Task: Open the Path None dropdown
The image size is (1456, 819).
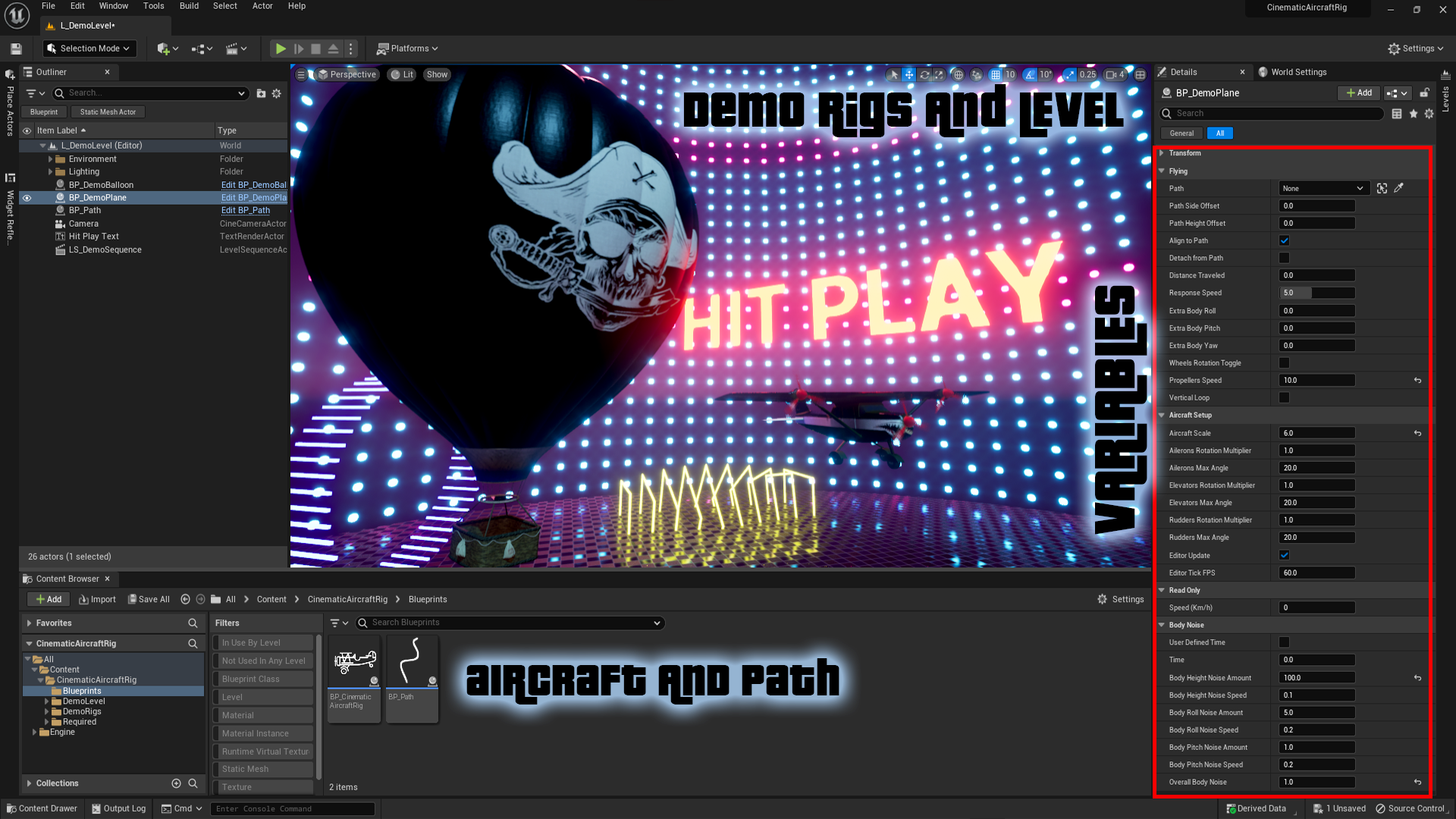Action: 1323,188
